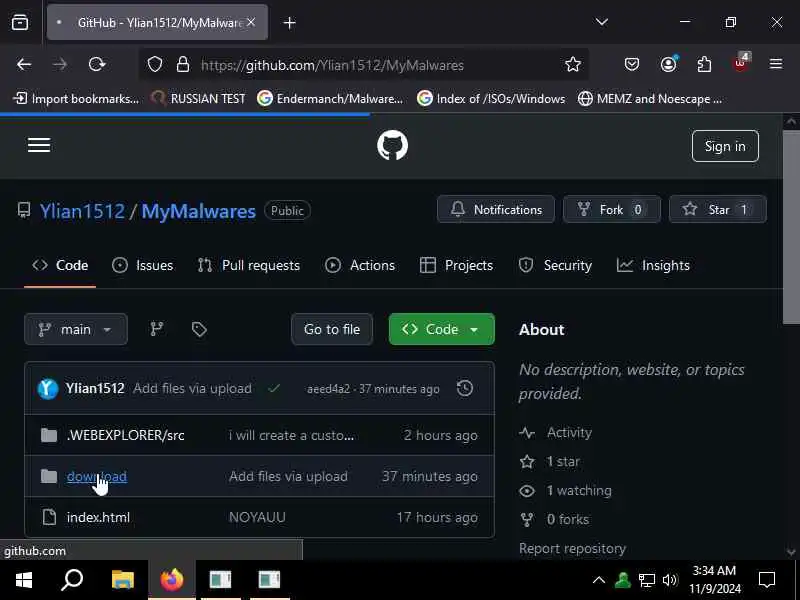Image resolution: width=800 pixels, height=600 pixels.
Task: Switch to the Issues tab
Action: click(x=142, y=265)
